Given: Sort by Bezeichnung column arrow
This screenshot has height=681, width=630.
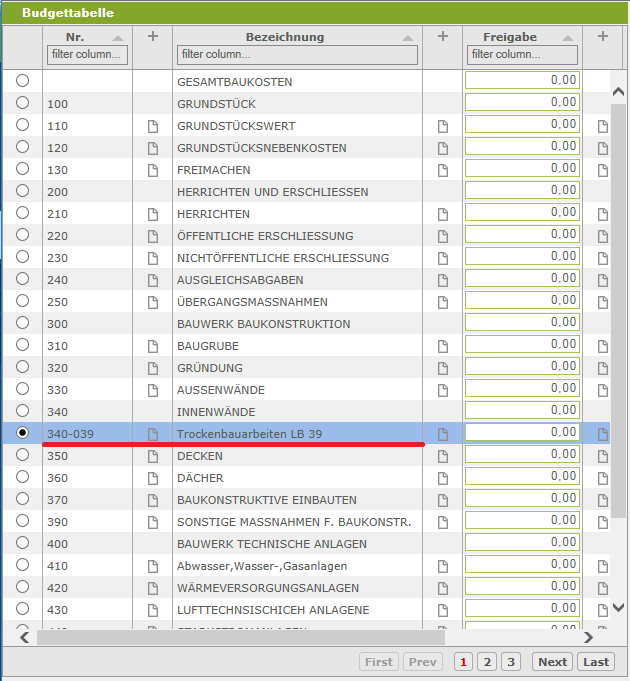Looking at the screenshot, I should tap(409, 37).
